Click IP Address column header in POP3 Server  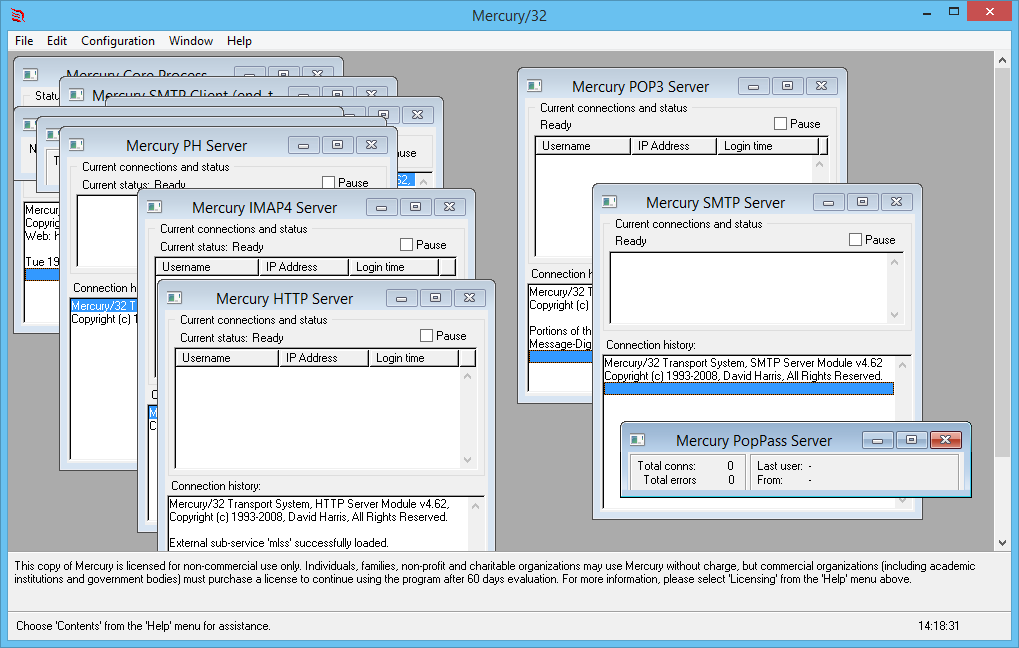[674, 146]
